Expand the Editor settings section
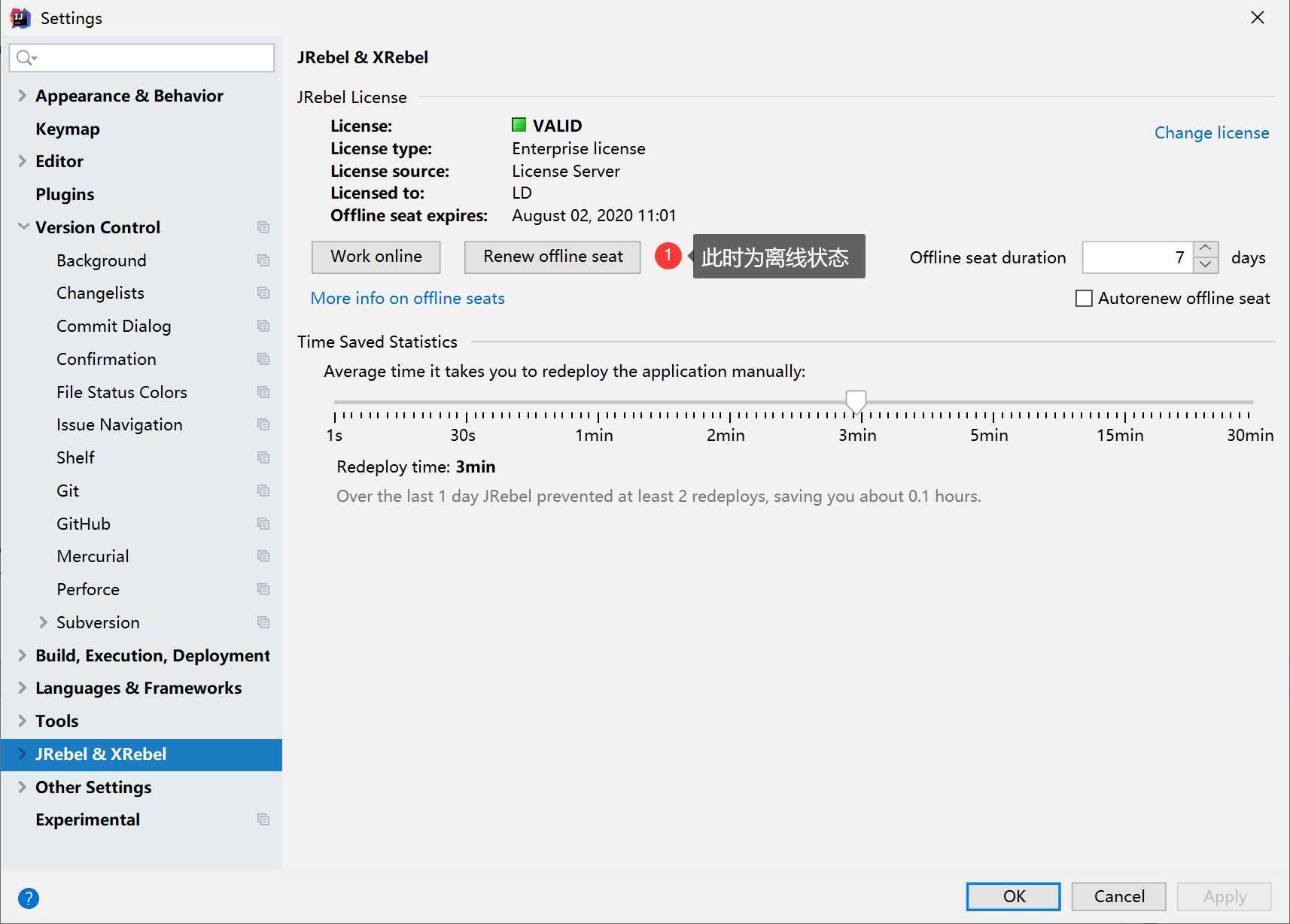The height and width of the screenshot is (924, 1290). tap(22, 161)
